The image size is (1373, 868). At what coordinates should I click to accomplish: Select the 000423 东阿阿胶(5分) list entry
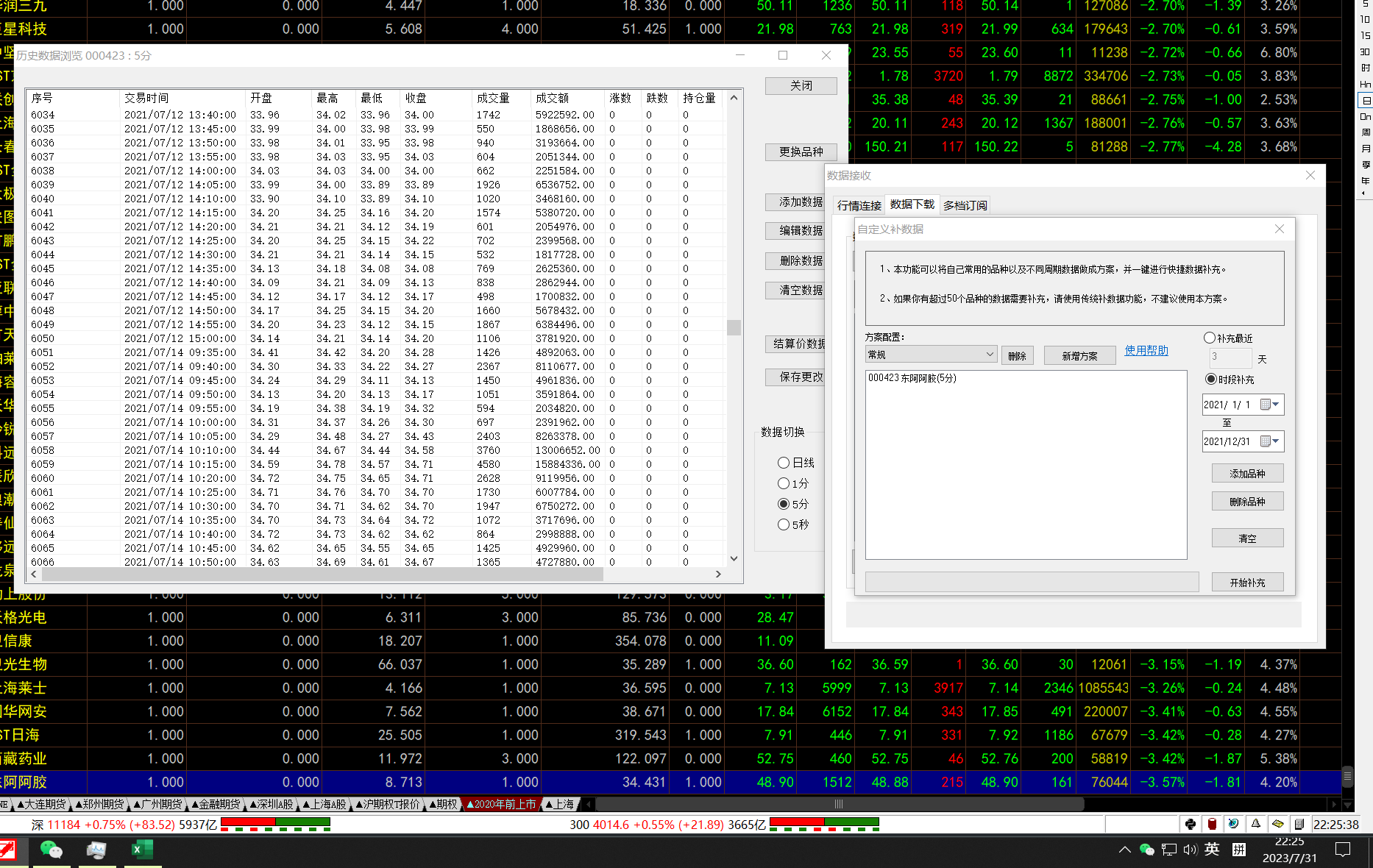tap(912, 377)
